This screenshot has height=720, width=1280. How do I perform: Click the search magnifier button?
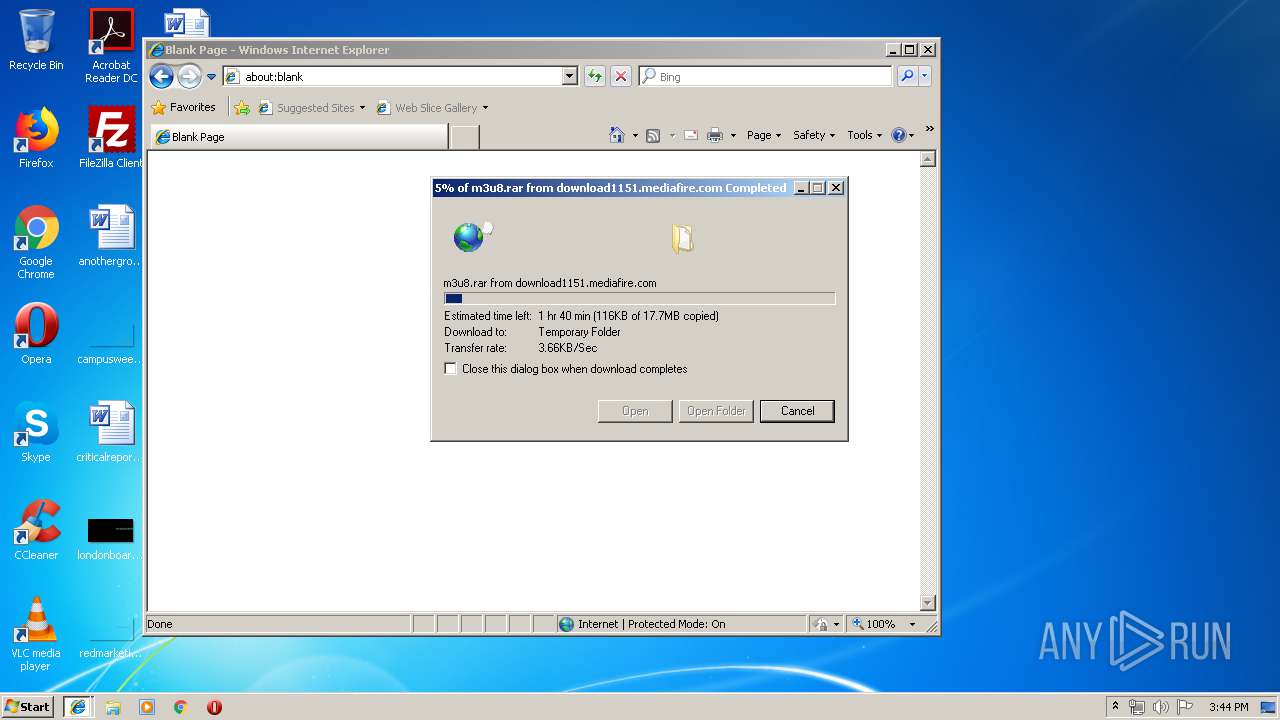coord(907,76)
